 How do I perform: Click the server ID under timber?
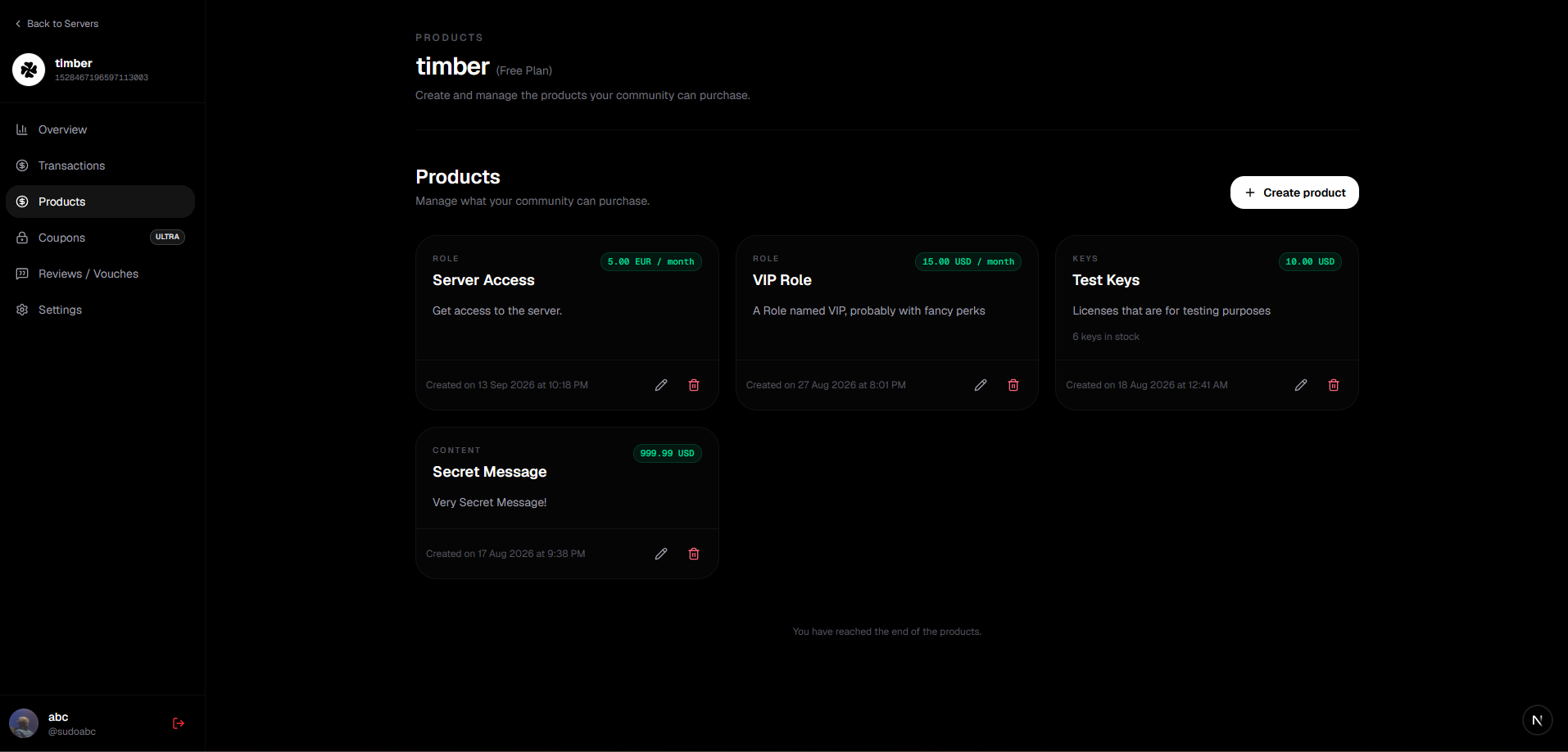(x=102, y=78)
